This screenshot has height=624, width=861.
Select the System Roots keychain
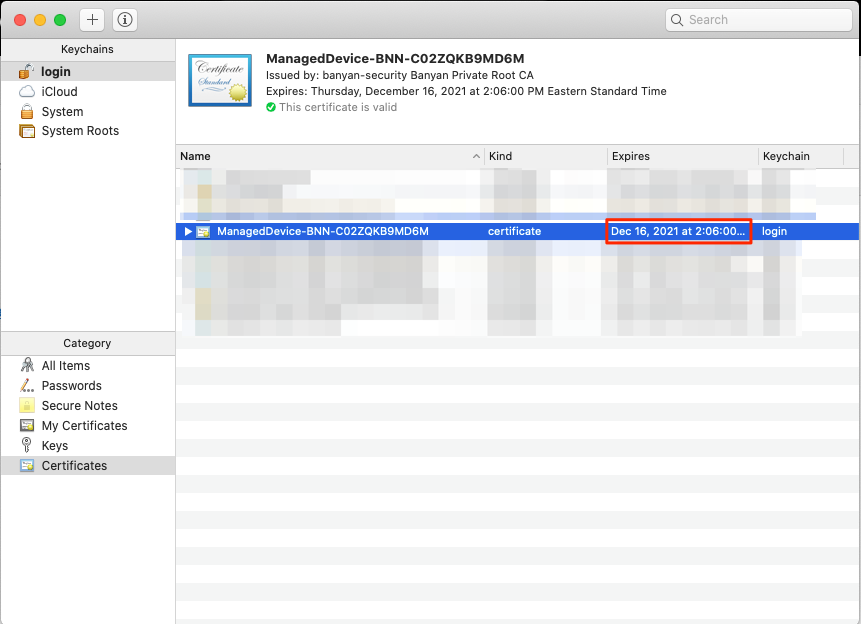coord(79,131)
